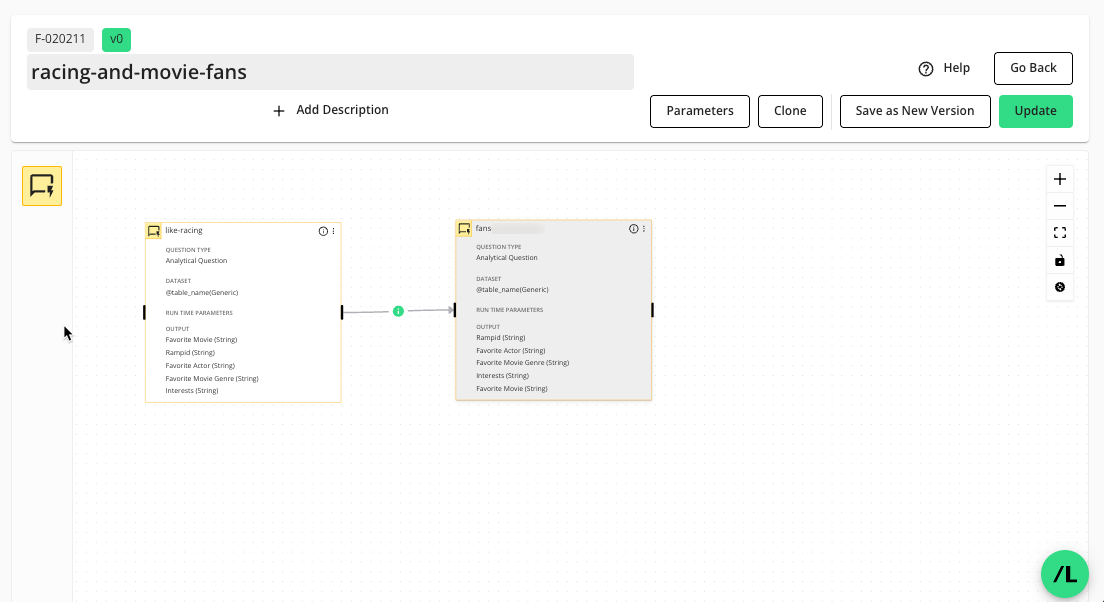
Task: Open the AI assistant with the /L button
Action: 1064,574
